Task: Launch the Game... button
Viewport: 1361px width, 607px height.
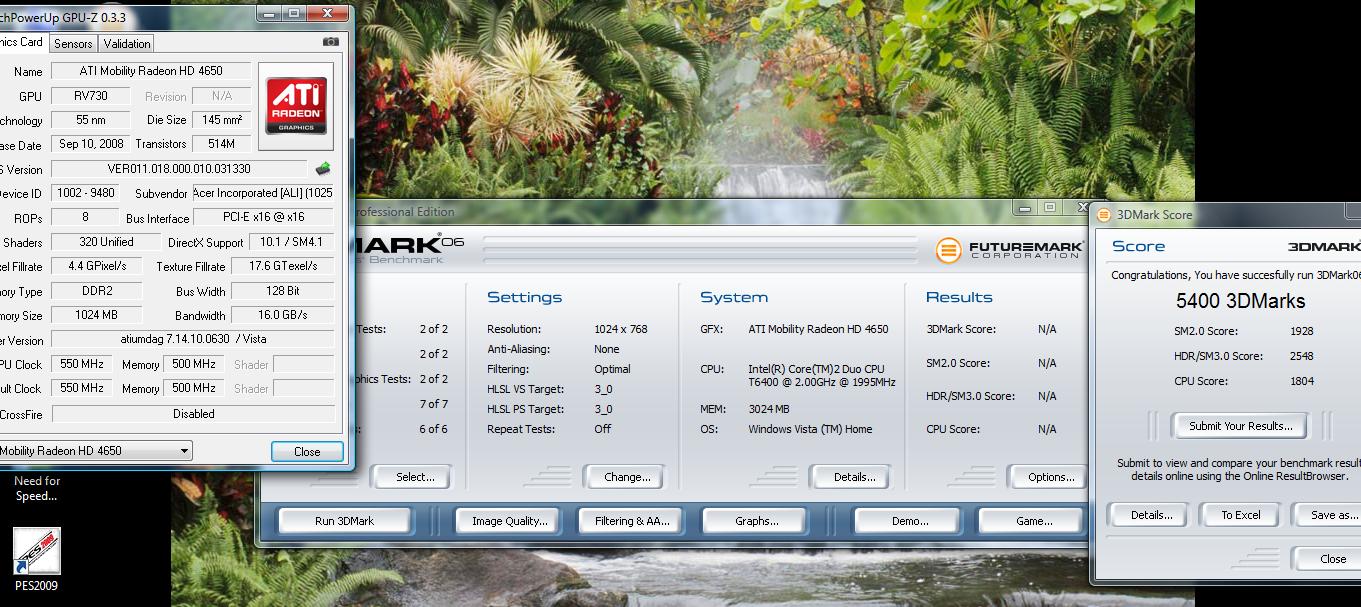Action: click(1033, 521)
